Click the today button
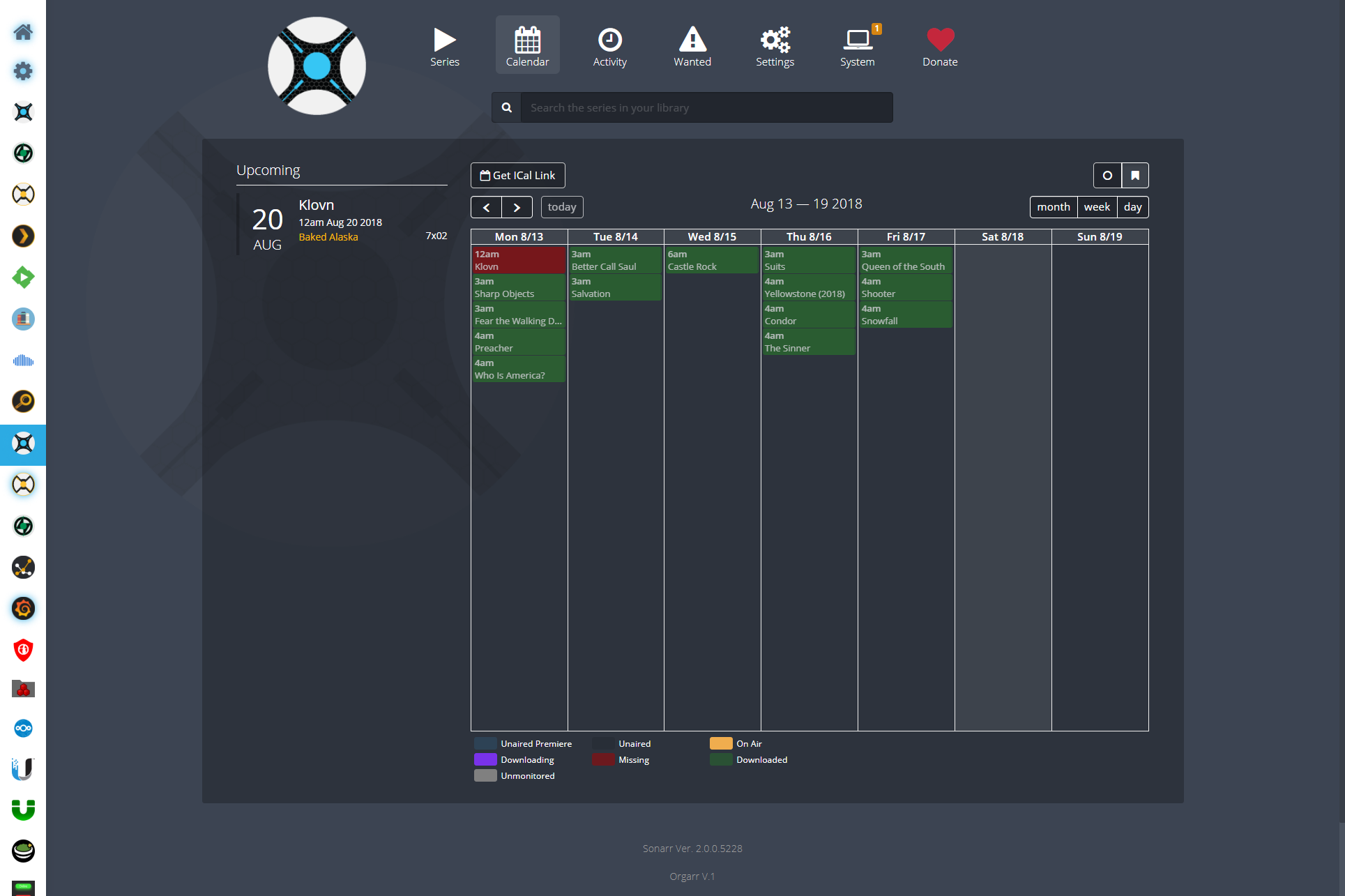The height and width of the screenshot is (896, 1345). tap(561, 207)
